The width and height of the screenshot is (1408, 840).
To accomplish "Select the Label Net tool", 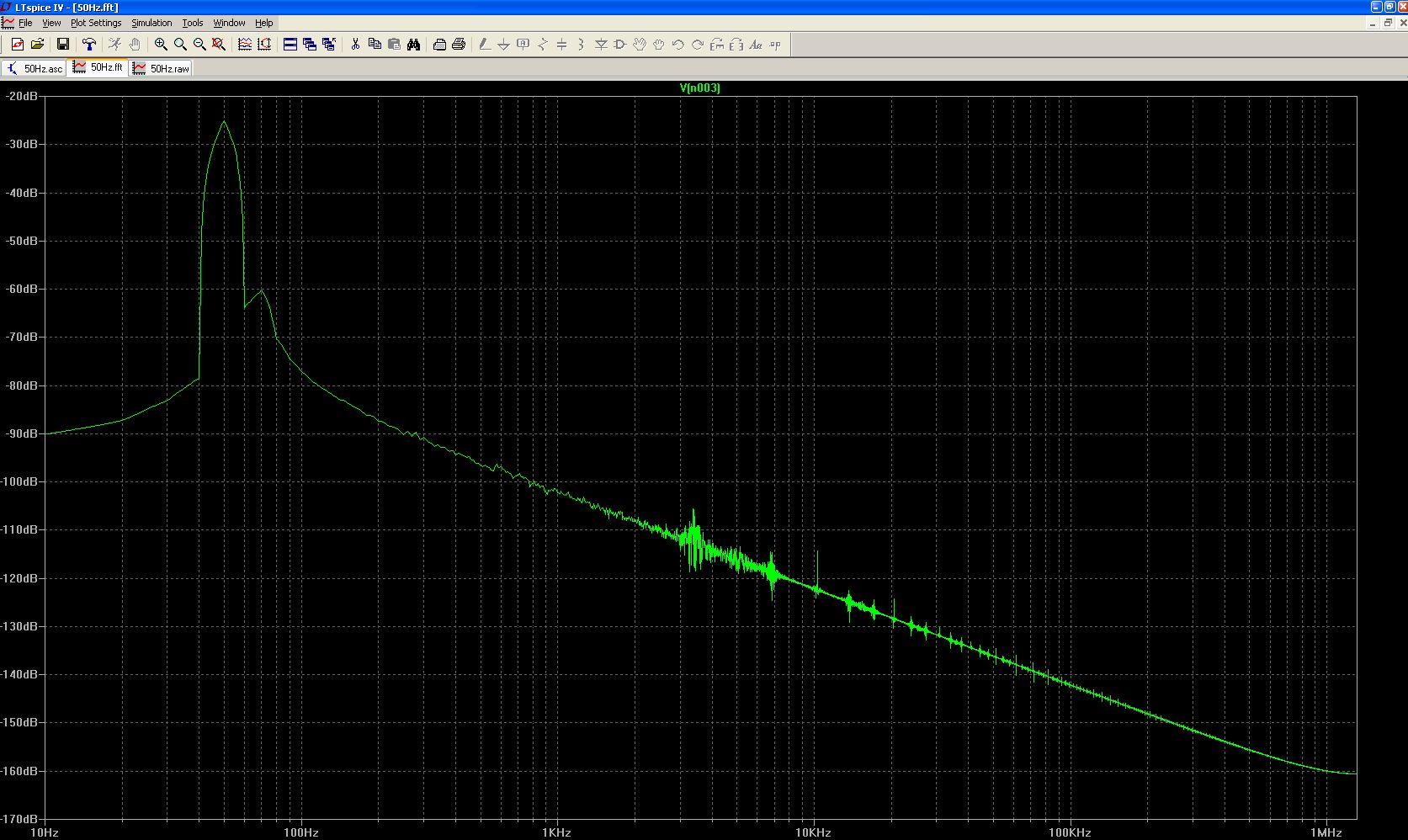I will (523, 45).
